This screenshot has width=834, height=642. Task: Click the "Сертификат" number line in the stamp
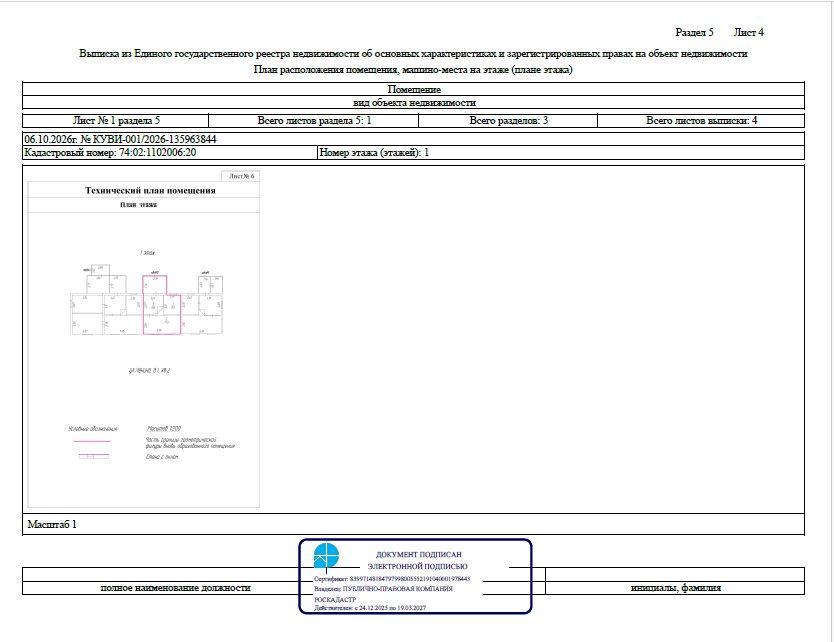click(x=392, y=579)
